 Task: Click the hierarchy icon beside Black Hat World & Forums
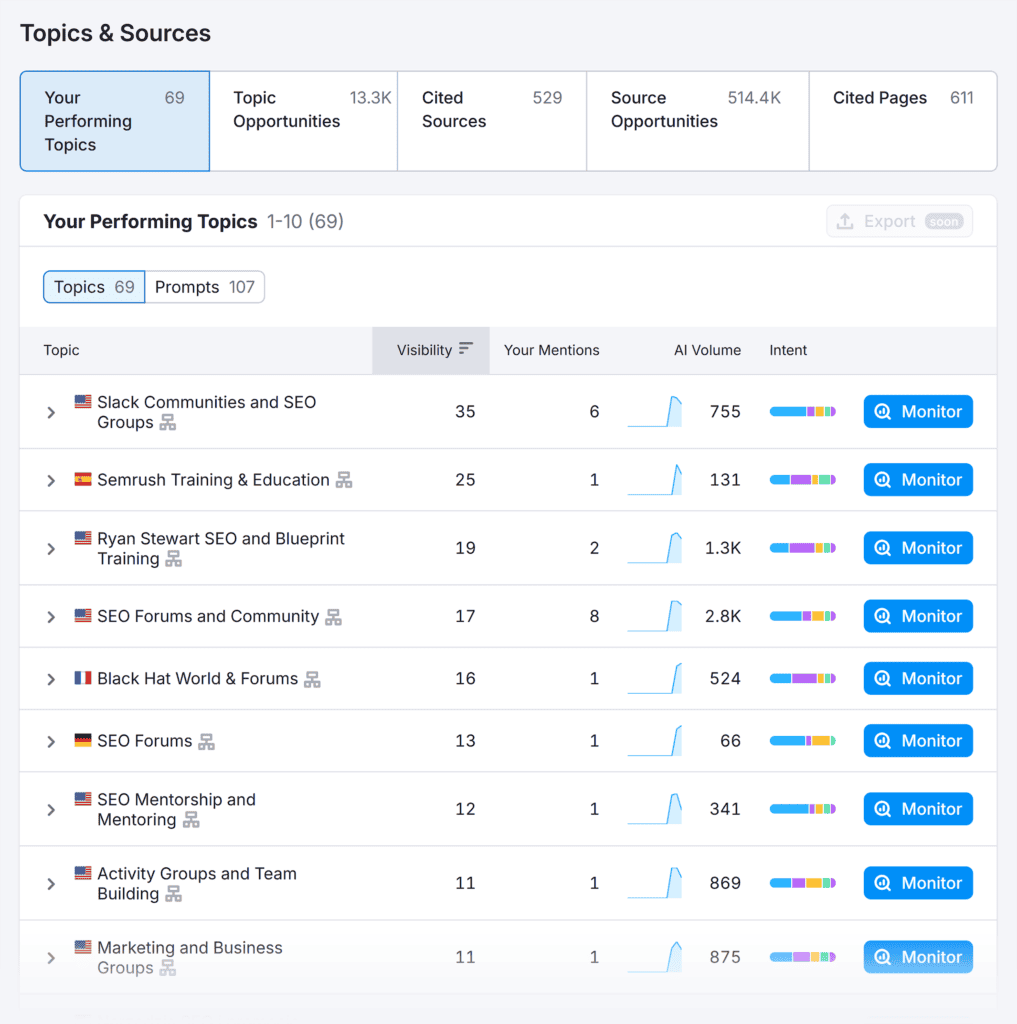point(312,679)
